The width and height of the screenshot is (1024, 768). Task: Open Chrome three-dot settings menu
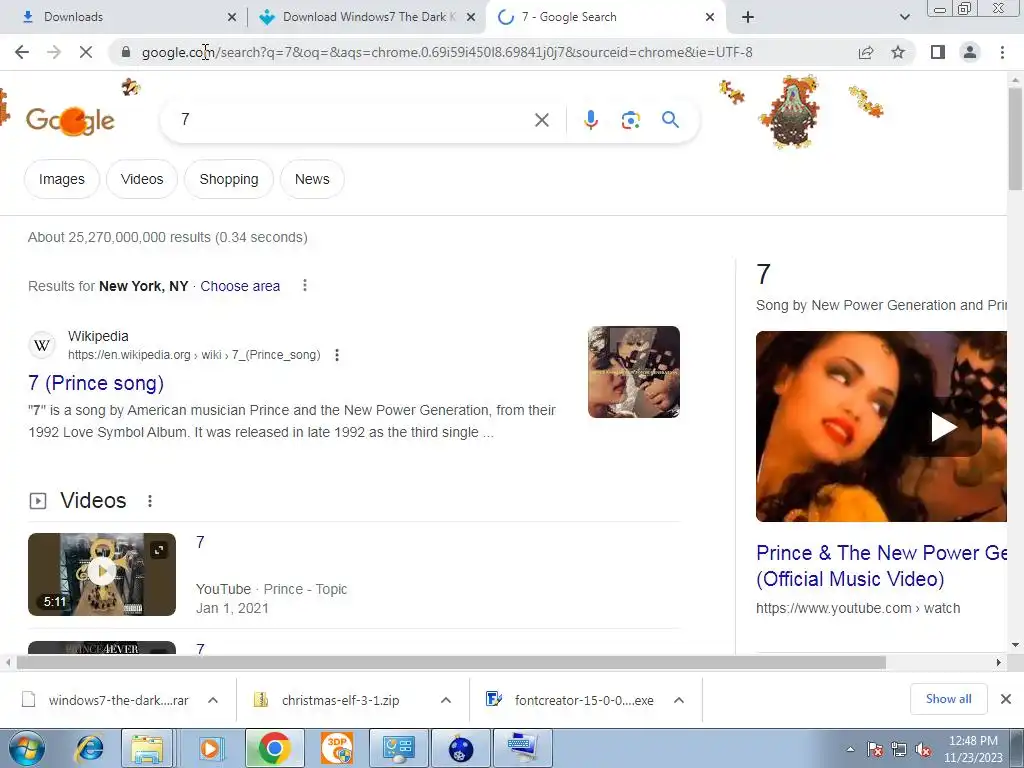click(x=1002, y=52)
